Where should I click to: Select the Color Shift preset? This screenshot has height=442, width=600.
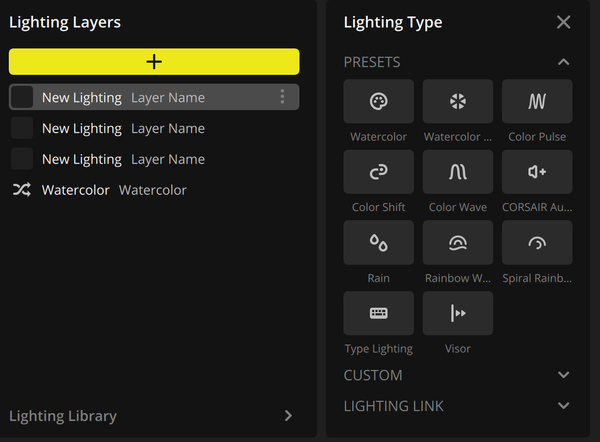tap(378, 172)
